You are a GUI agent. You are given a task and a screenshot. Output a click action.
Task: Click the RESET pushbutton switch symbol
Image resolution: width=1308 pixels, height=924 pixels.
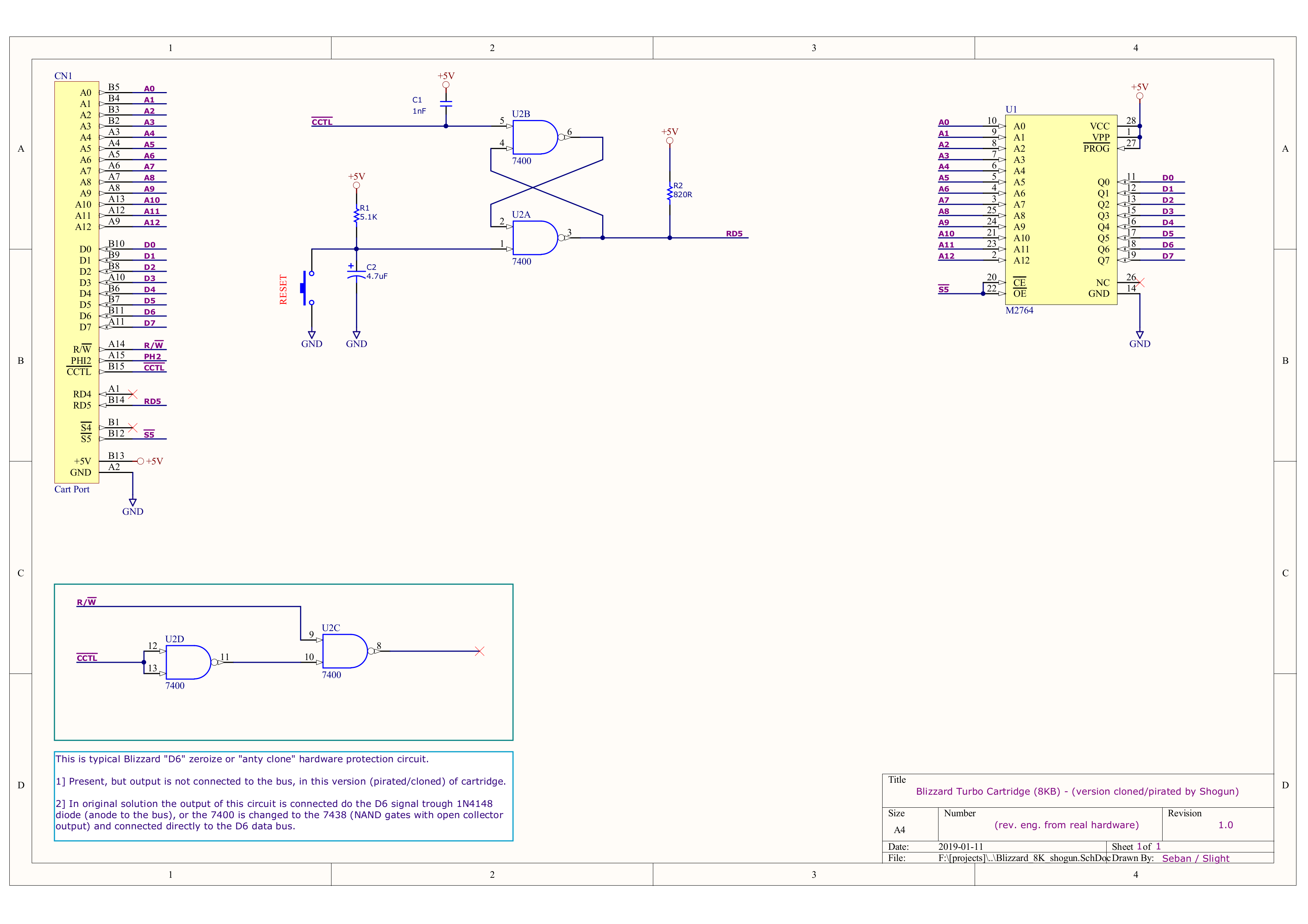tap(308, 288)
